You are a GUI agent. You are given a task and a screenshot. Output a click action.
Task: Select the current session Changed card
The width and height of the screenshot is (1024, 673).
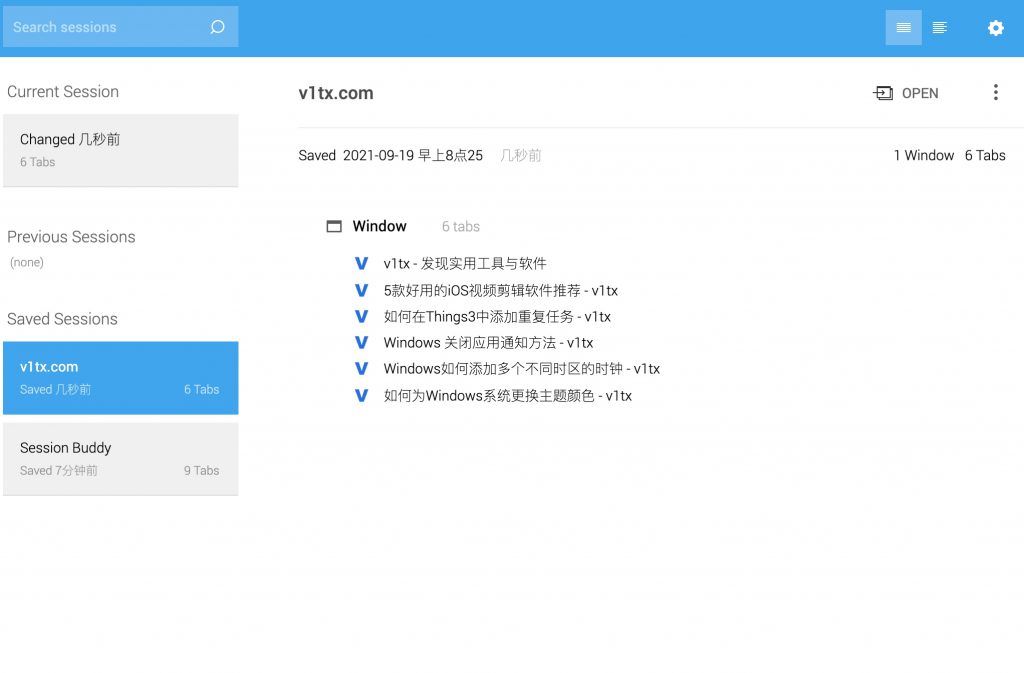121,151
